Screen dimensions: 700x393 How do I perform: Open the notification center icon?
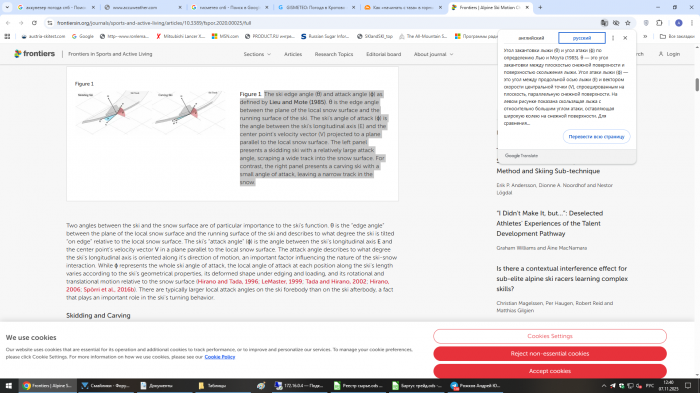tap(688, 385)
